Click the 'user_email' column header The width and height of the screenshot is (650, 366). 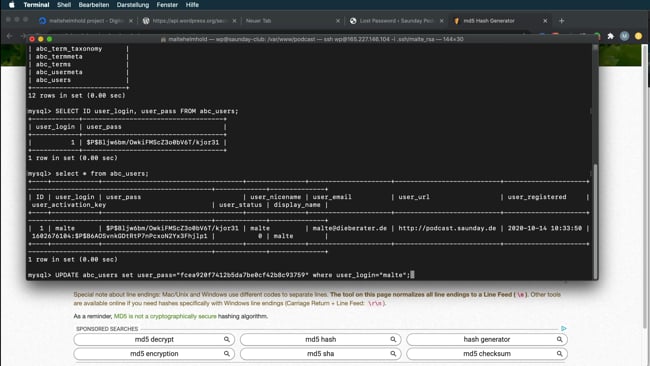click(332, 197)
